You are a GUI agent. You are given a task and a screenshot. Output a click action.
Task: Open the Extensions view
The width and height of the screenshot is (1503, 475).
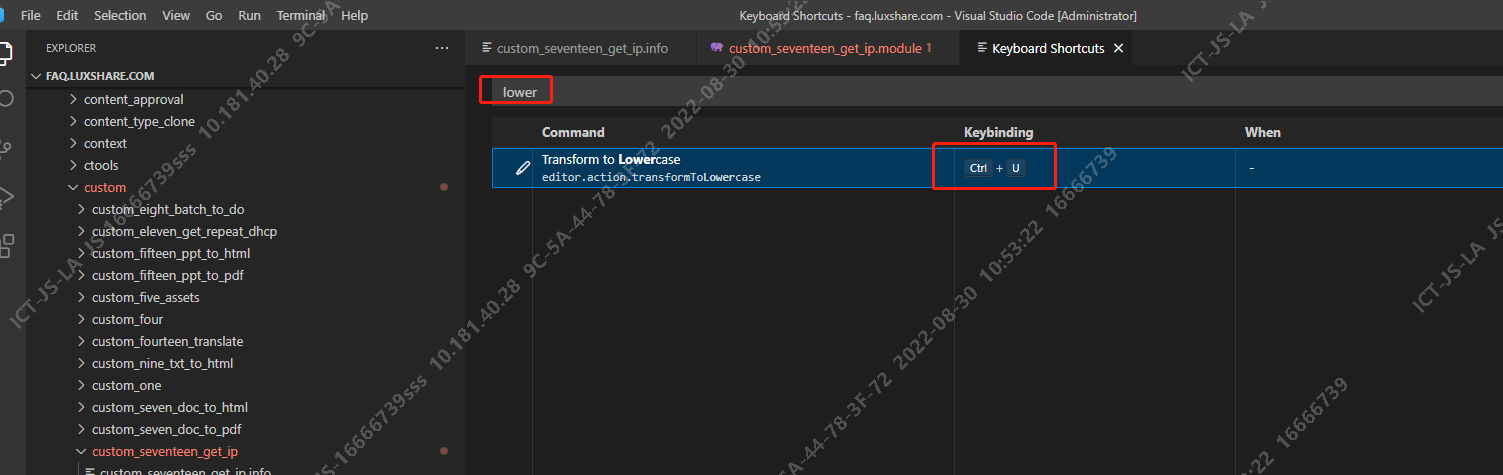[6, 245]
